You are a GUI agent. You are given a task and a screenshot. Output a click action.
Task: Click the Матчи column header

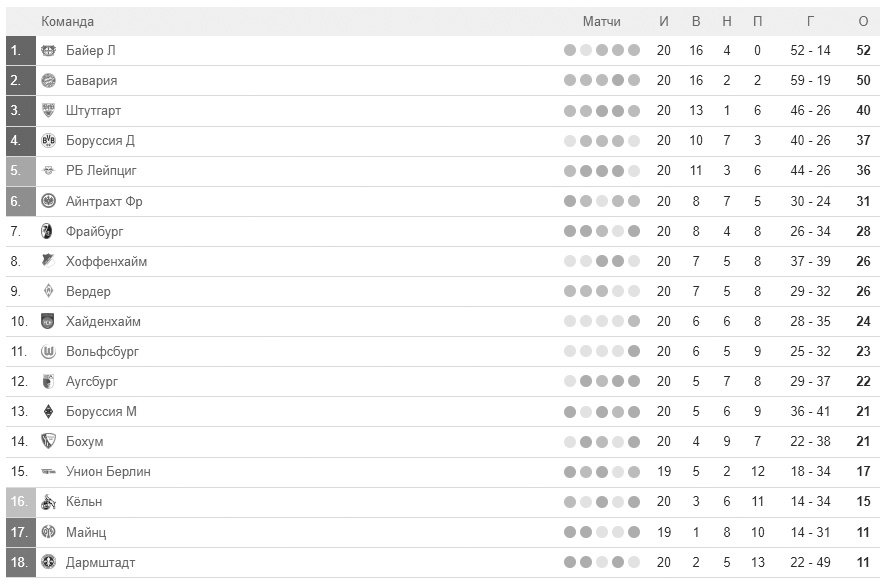pyautogui.click(x=601, y=21)
